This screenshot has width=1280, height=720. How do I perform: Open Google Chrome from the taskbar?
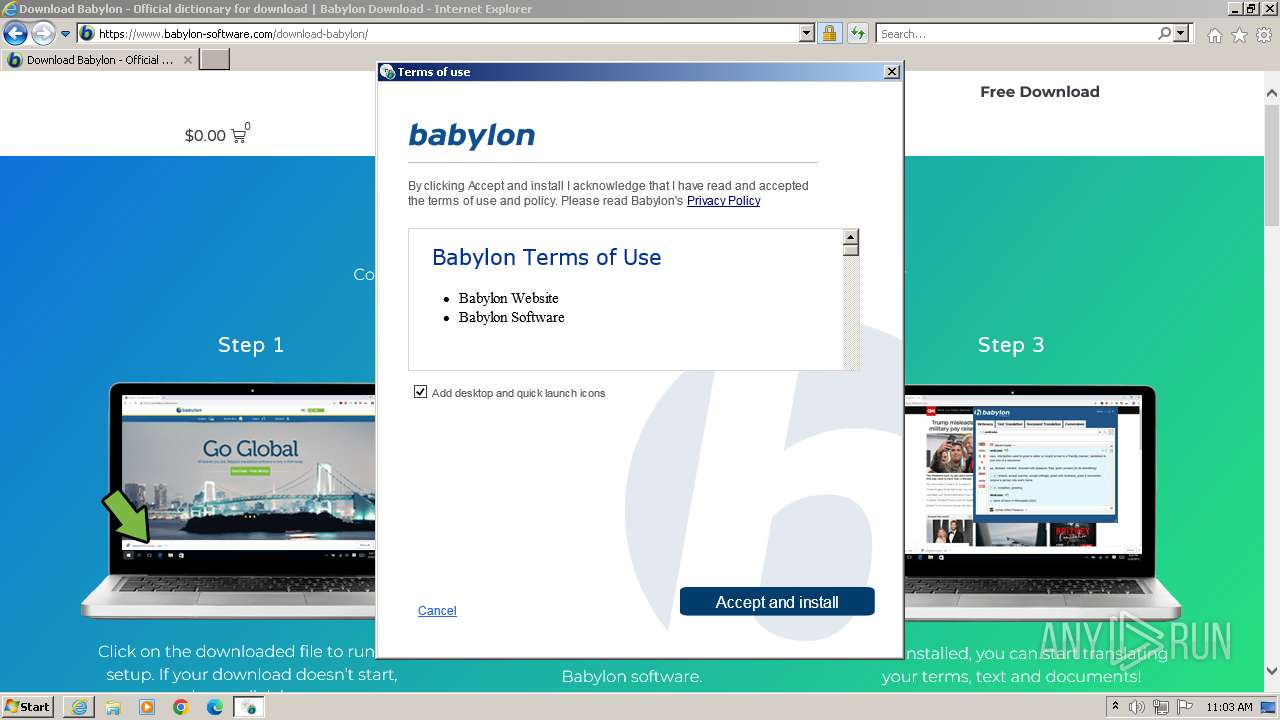click(x=181, y=707)
